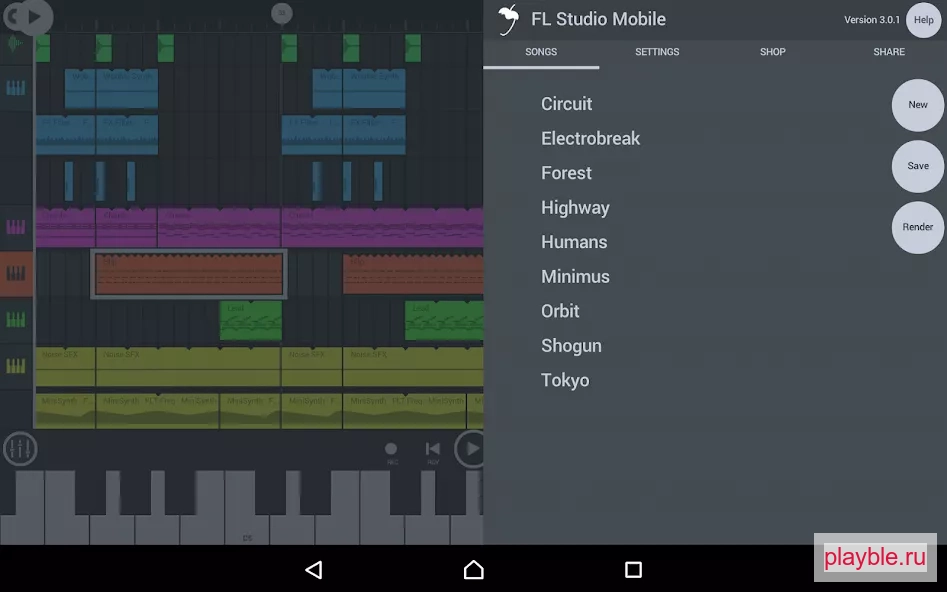Create a new song with New button

(917, 105)
